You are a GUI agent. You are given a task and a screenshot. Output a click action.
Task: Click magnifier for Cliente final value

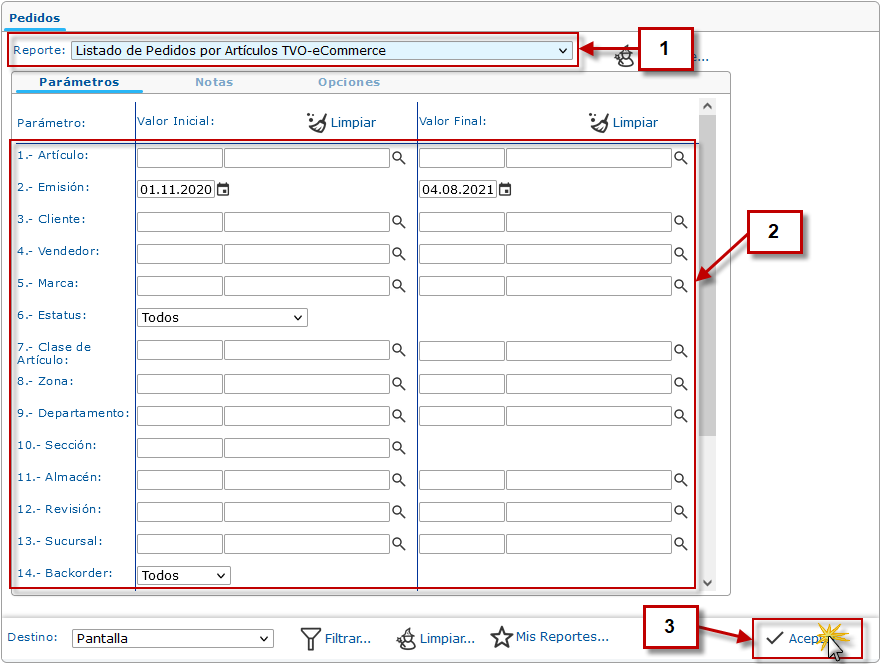[x=680, y=221]
